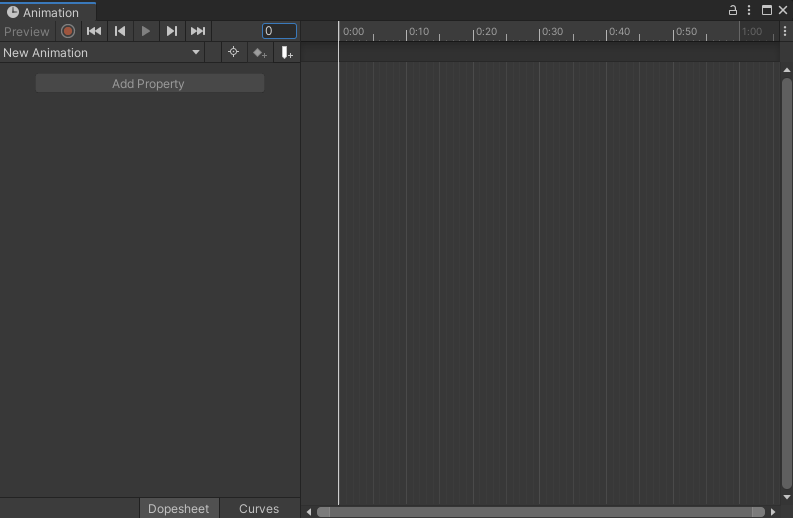The height and width of the screenshot is (518, 793).
Task: Switch to the Curves view
Action: (259, 508)
